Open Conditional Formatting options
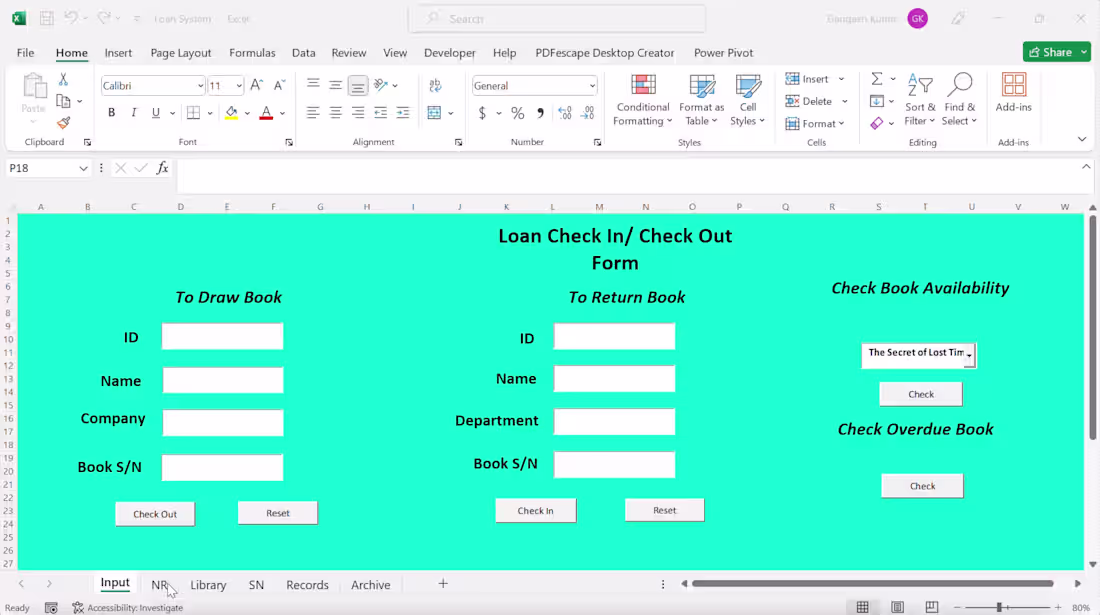The height and width of the screenshot is (615, 1100). coord(641,100)
